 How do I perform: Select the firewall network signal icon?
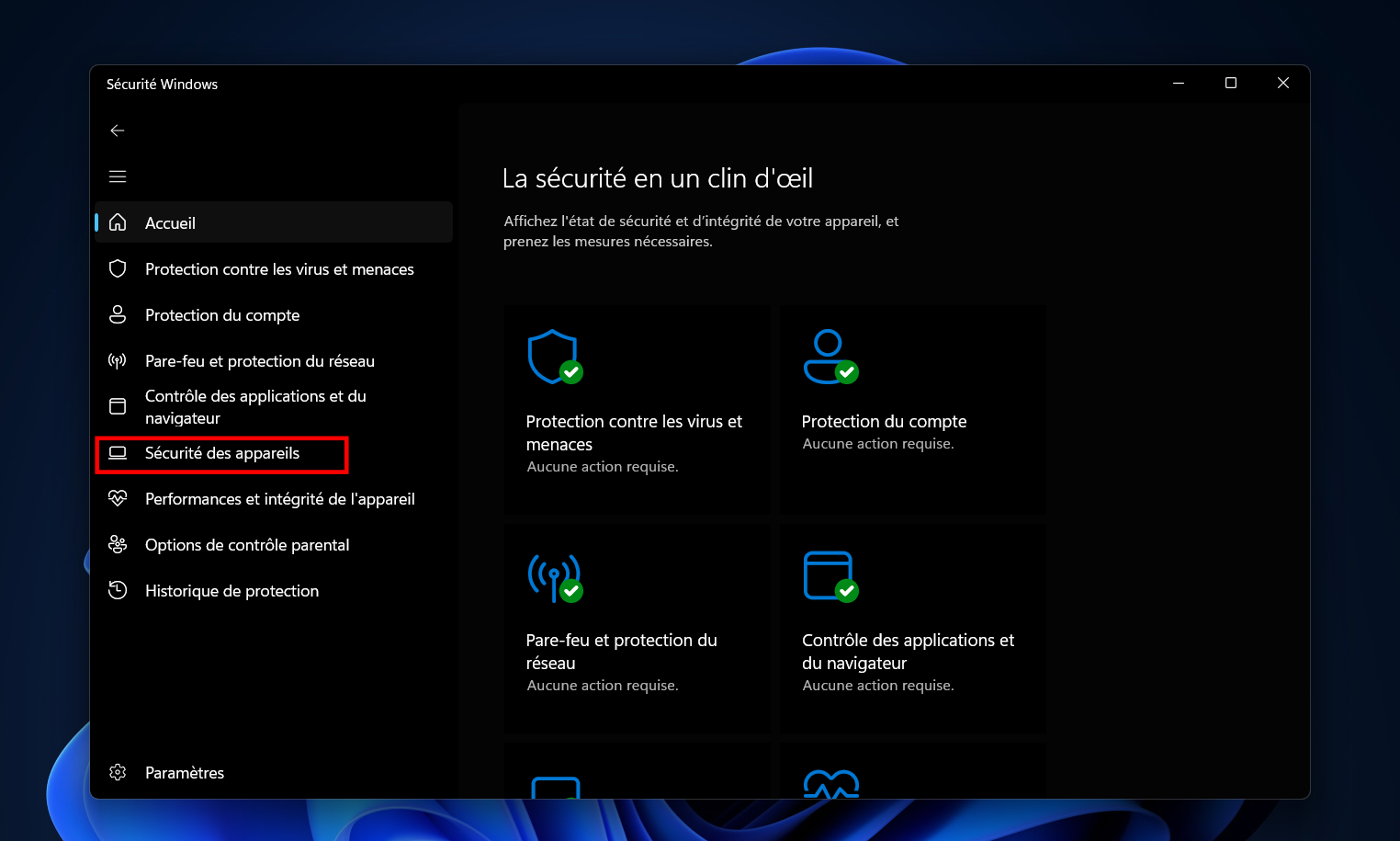click(118, 360)
